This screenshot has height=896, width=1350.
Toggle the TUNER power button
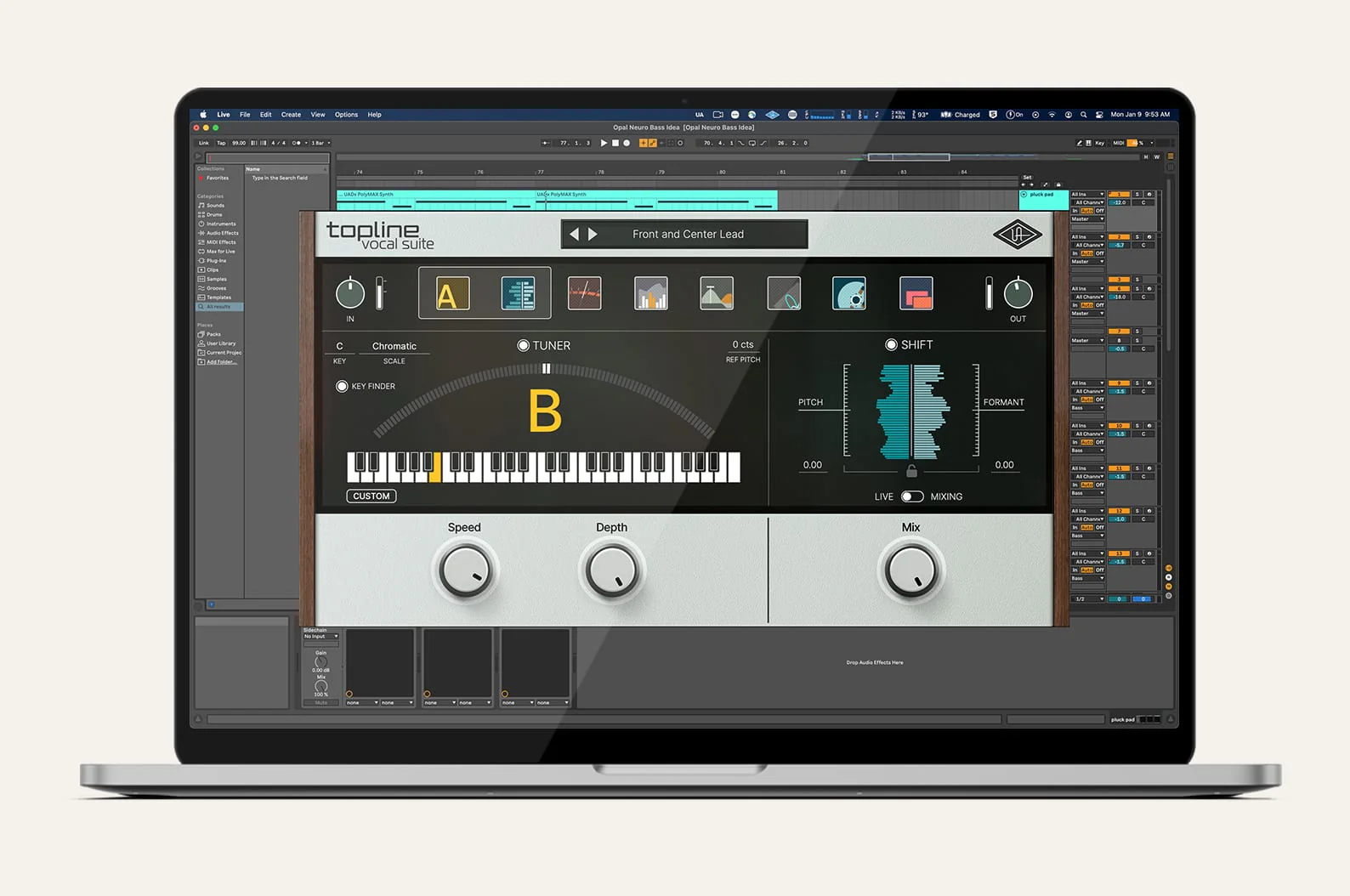tap(523, 345)
